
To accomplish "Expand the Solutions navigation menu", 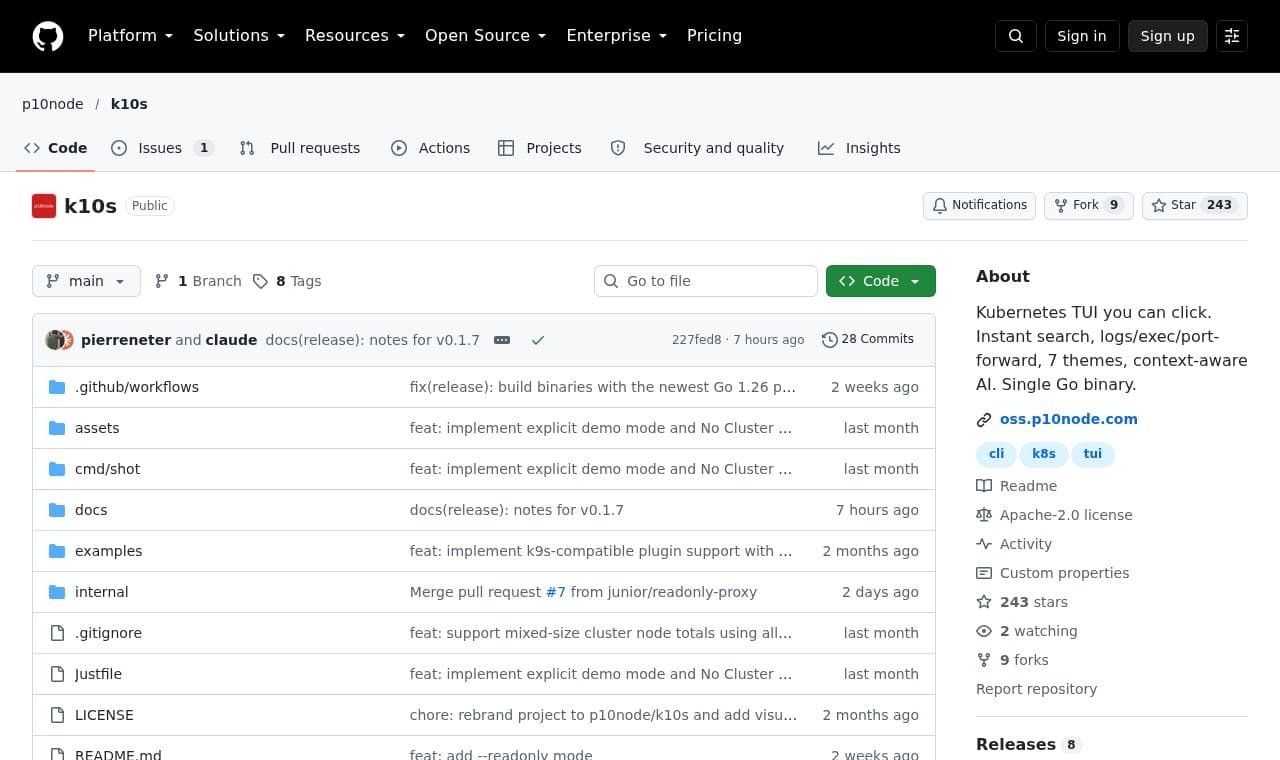I will pyautogui.click(x=239, y=36).
